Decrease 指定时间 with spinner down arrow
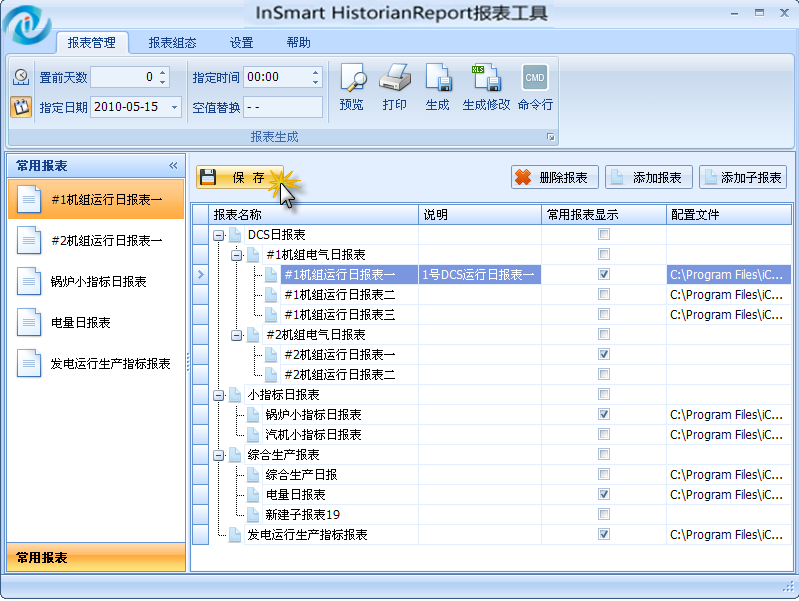The height and width of the screenshot is (601, 799). point(315,82)
